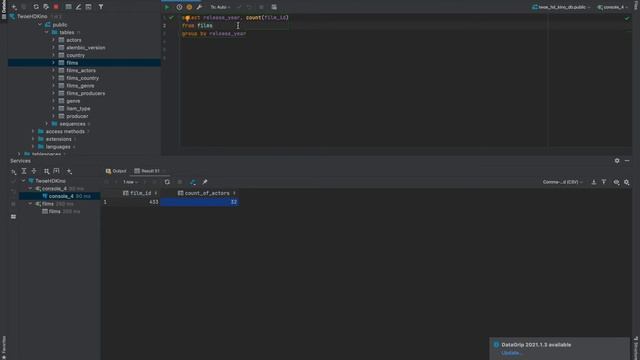Click the count_of_actors column header
Image resolution: width=640 pixels, height=360 pixels.
(x=207, y=193)
